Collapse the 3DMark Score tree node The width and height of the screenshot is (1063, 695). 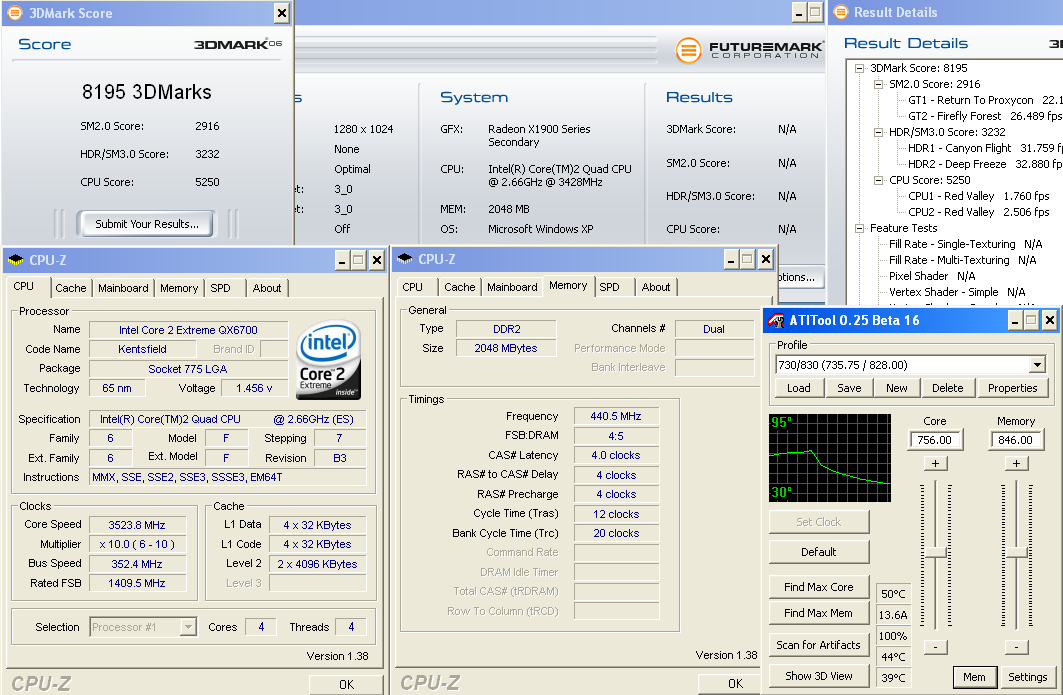coord(860,68)
